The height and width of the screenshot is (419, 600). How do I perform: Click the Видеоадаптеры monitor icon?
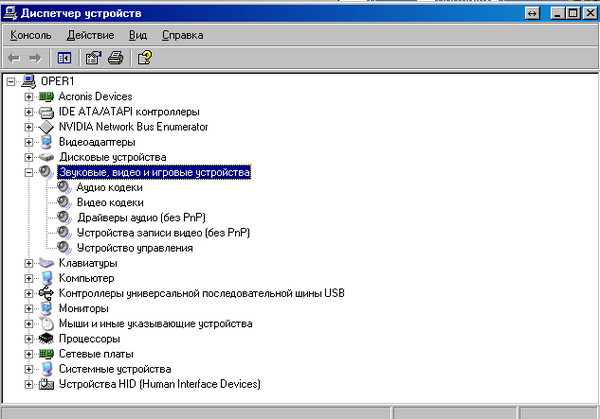(46, 142)
